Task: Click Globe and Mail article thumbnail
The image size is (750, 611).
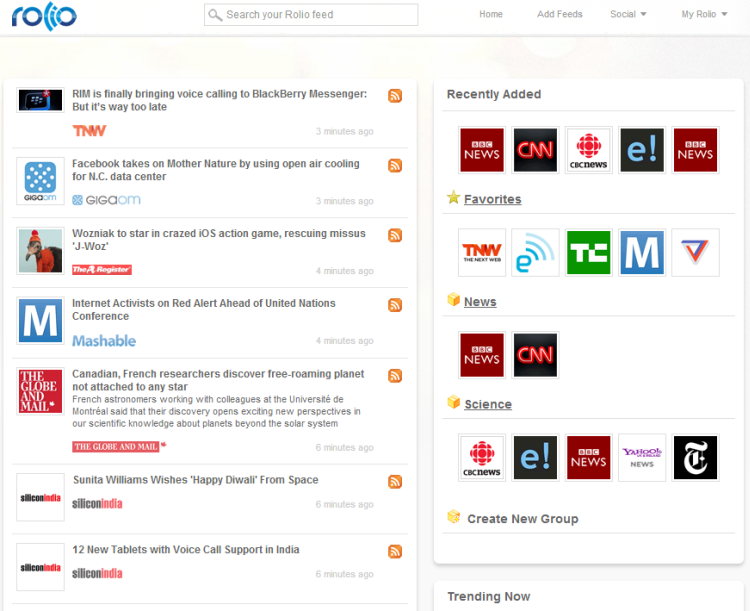Action: (x=40, y=391)
